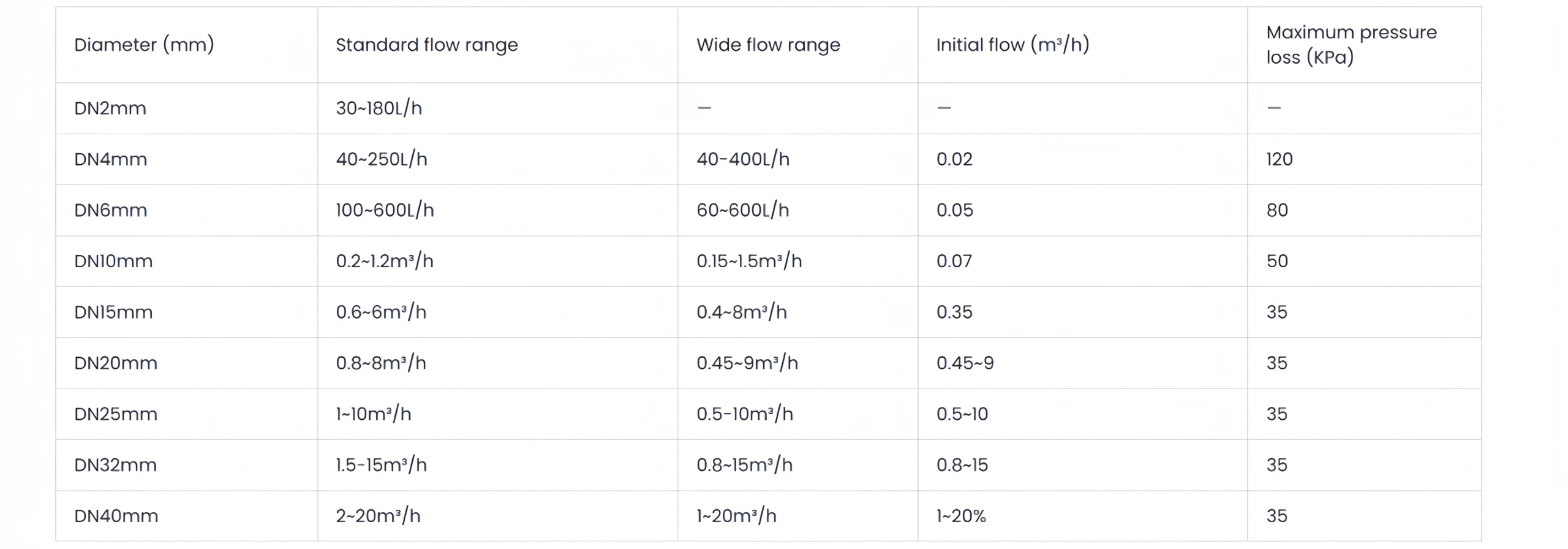This screenshot has height=549, width=1568.
Task: Select the Maximum pressure loss (KPa) header
Action: pos(1351,45)
